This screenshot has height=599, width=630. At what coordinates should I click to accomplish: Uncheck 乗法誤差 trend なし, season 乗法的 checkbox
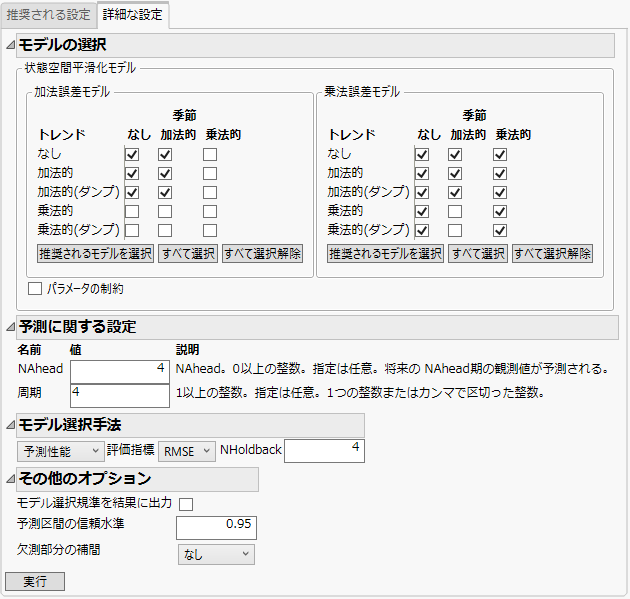(500, 155)
